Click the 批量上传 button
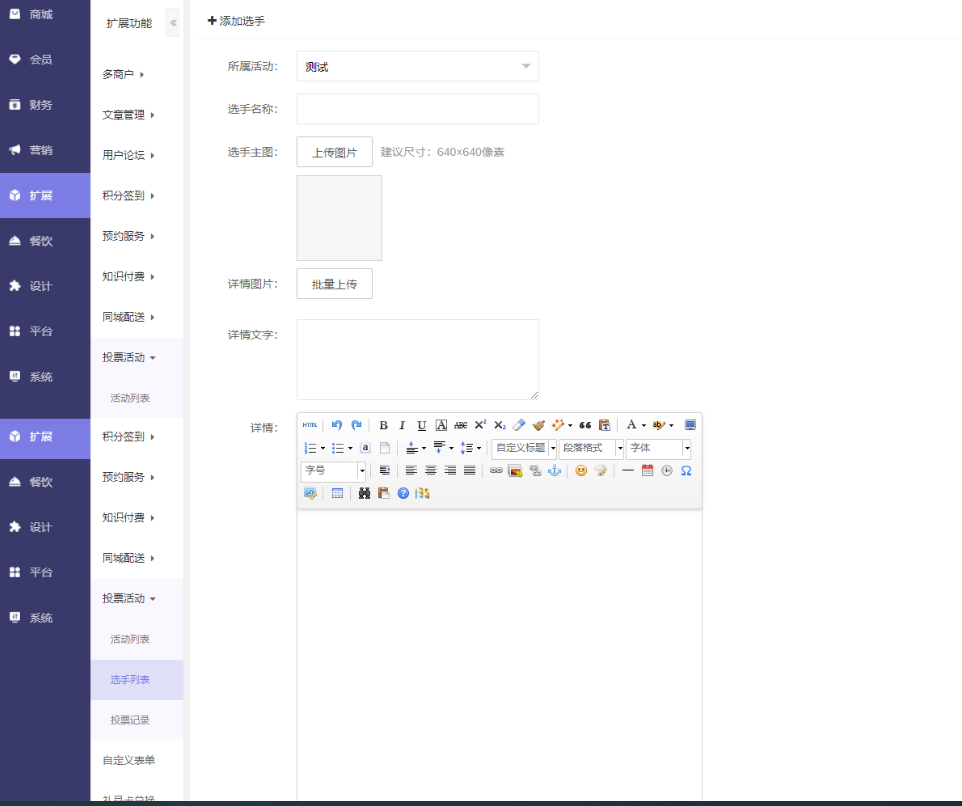 (x=334, y=284)
